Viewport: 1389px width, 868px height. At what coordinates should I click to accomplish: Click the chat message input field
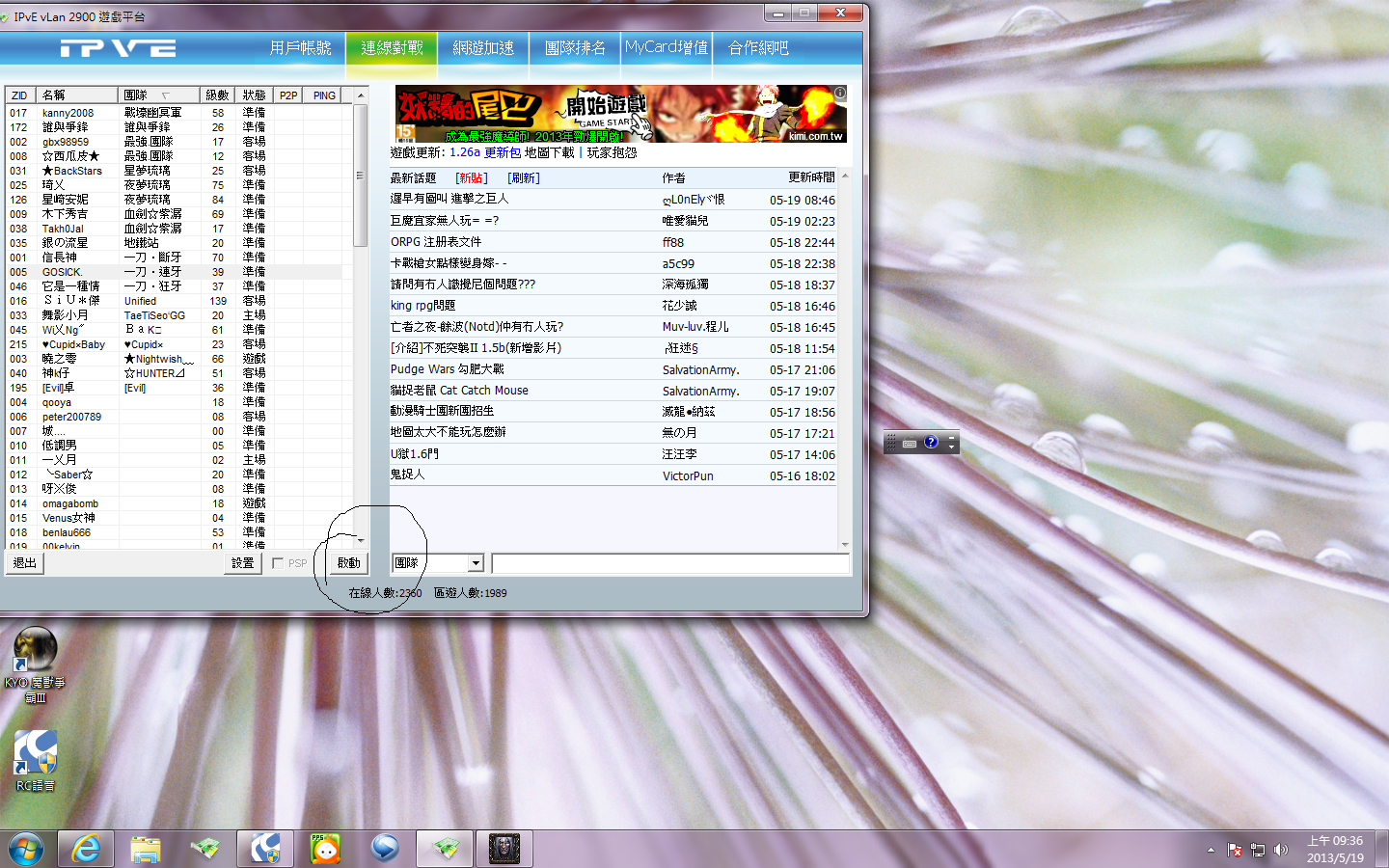[670, 563]
